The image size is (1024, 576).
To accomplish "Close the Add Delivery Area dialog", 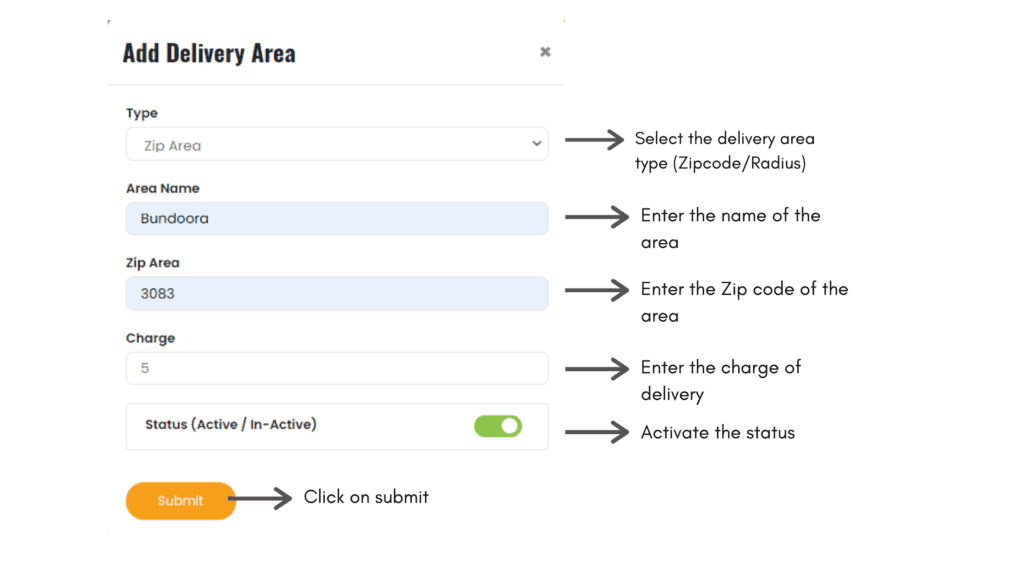I will tap(545, 52).
